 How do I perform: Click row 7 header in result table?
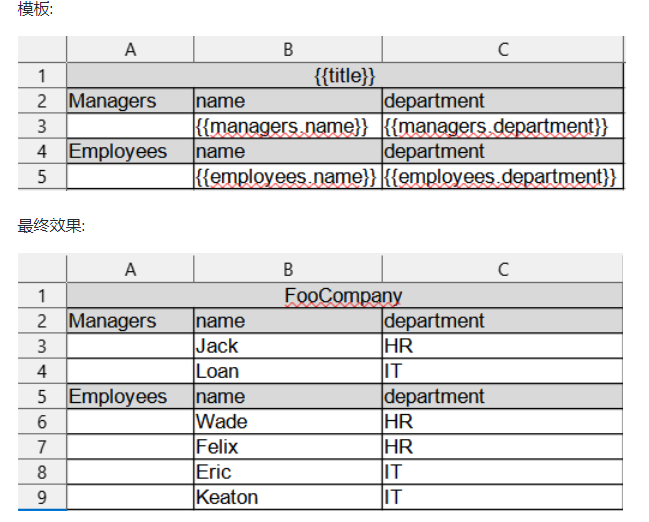point(42,447)
